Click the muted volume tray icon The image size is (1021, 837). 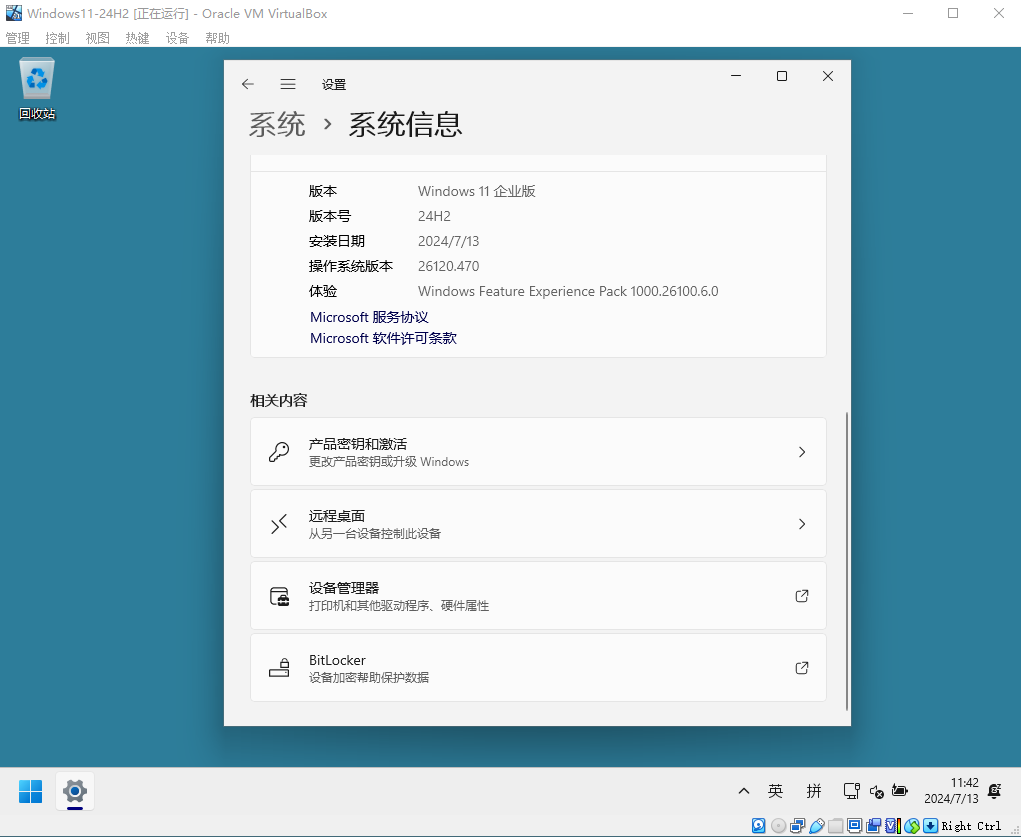point(876,791)
